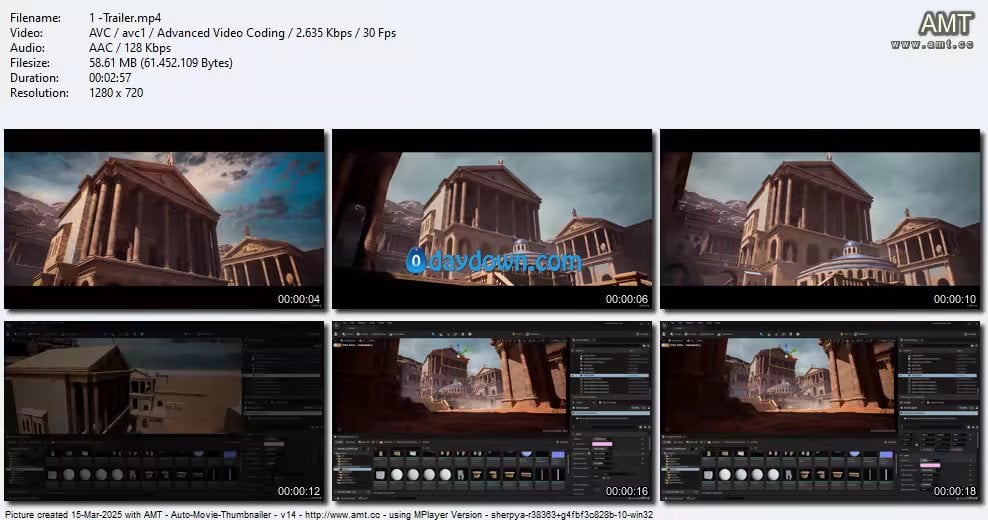Image resolution: width=988 pixels, height=520 pixels.
Task: Select the filename value 1 -Trailer.mp4
Action: tap(125, 18)
